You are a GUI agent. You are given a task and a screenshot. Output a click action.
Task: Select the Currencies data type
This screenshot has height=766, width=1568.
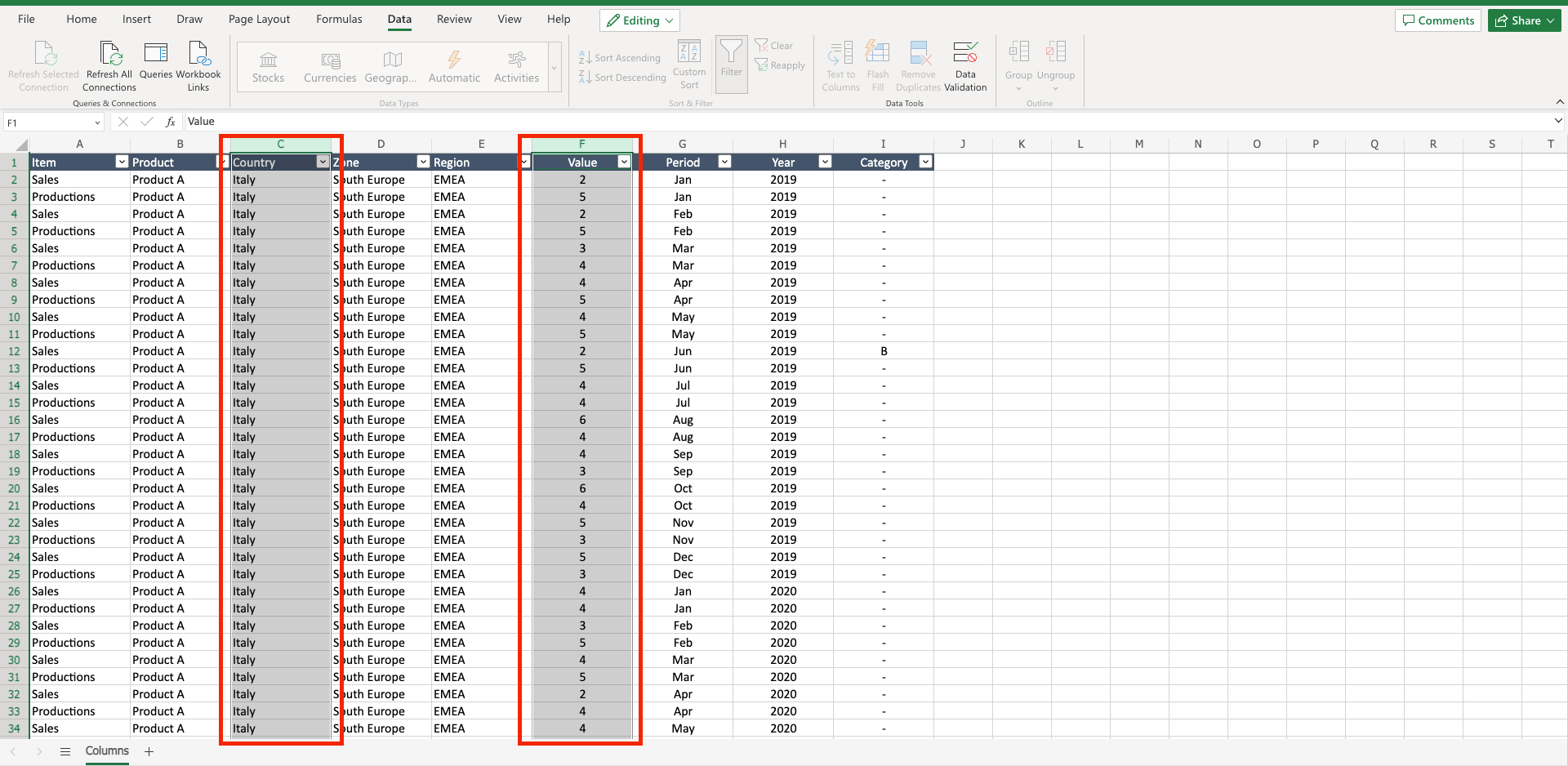(x=330, y=65)
